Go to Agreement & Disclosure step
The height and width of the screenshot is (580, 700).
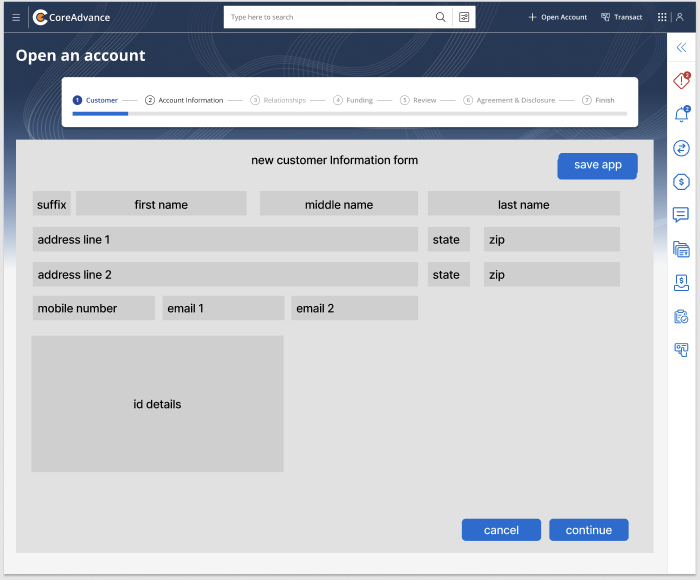(509, 100)
